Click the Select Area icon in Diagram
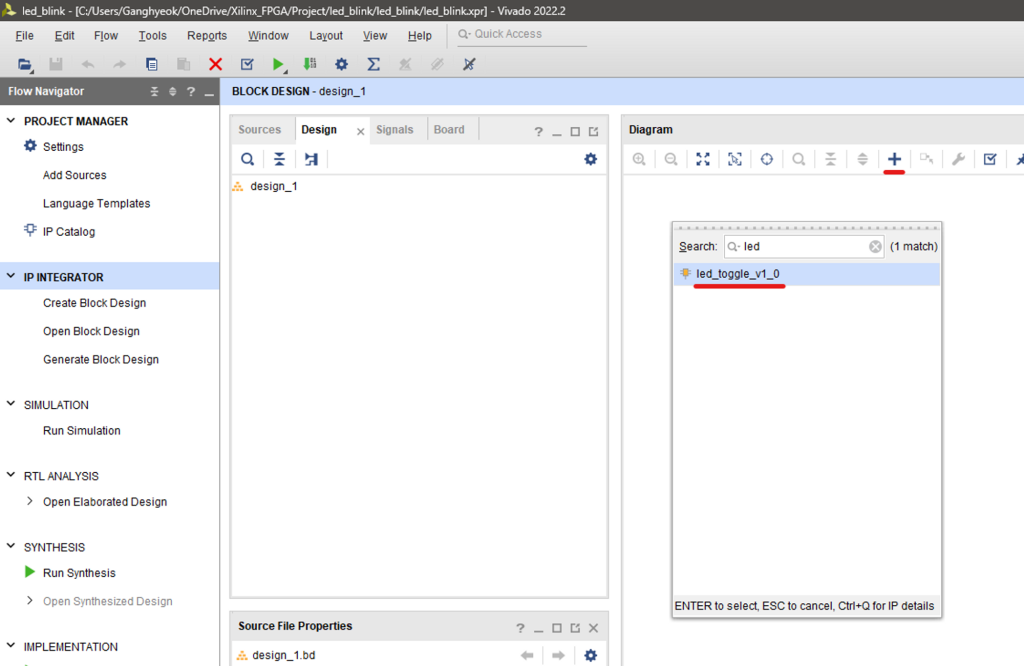 coord(735,159)
